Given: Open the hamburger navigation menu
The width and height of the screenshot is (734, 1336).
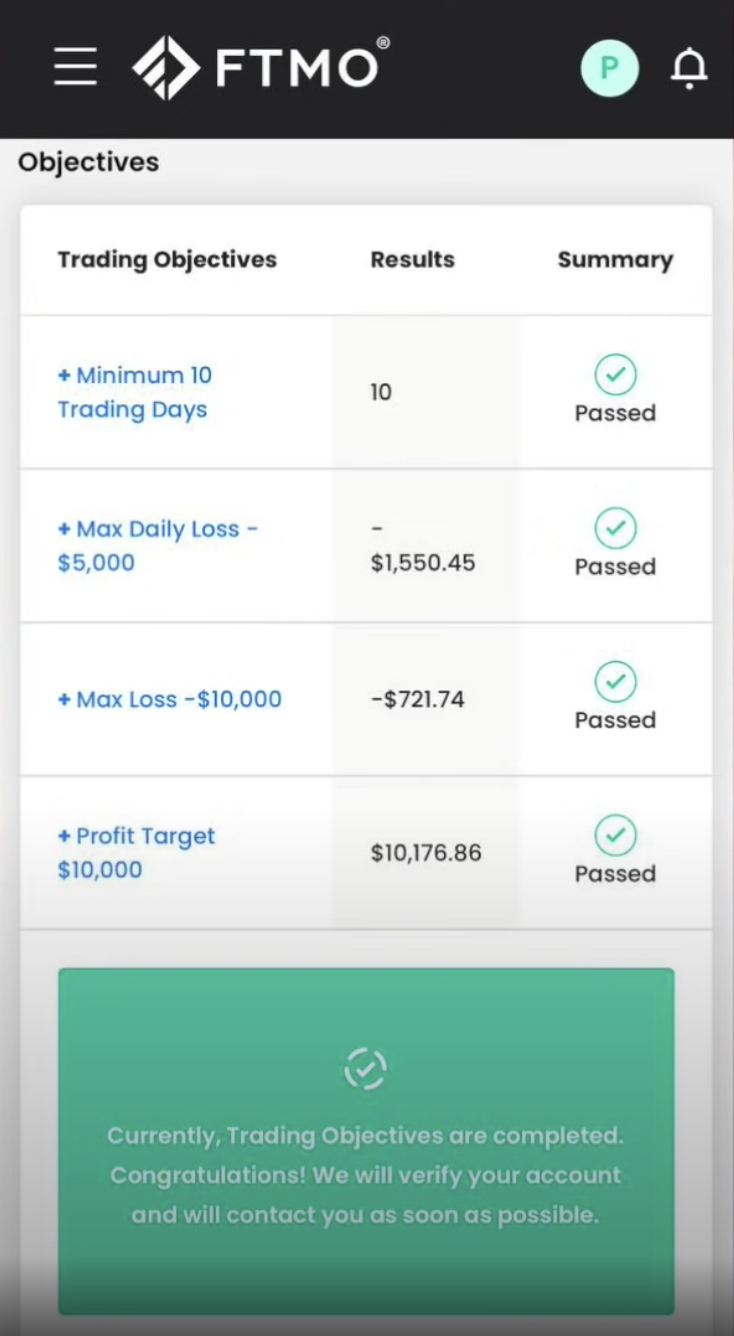Looking at the screenshot, I should coord(76,67).
